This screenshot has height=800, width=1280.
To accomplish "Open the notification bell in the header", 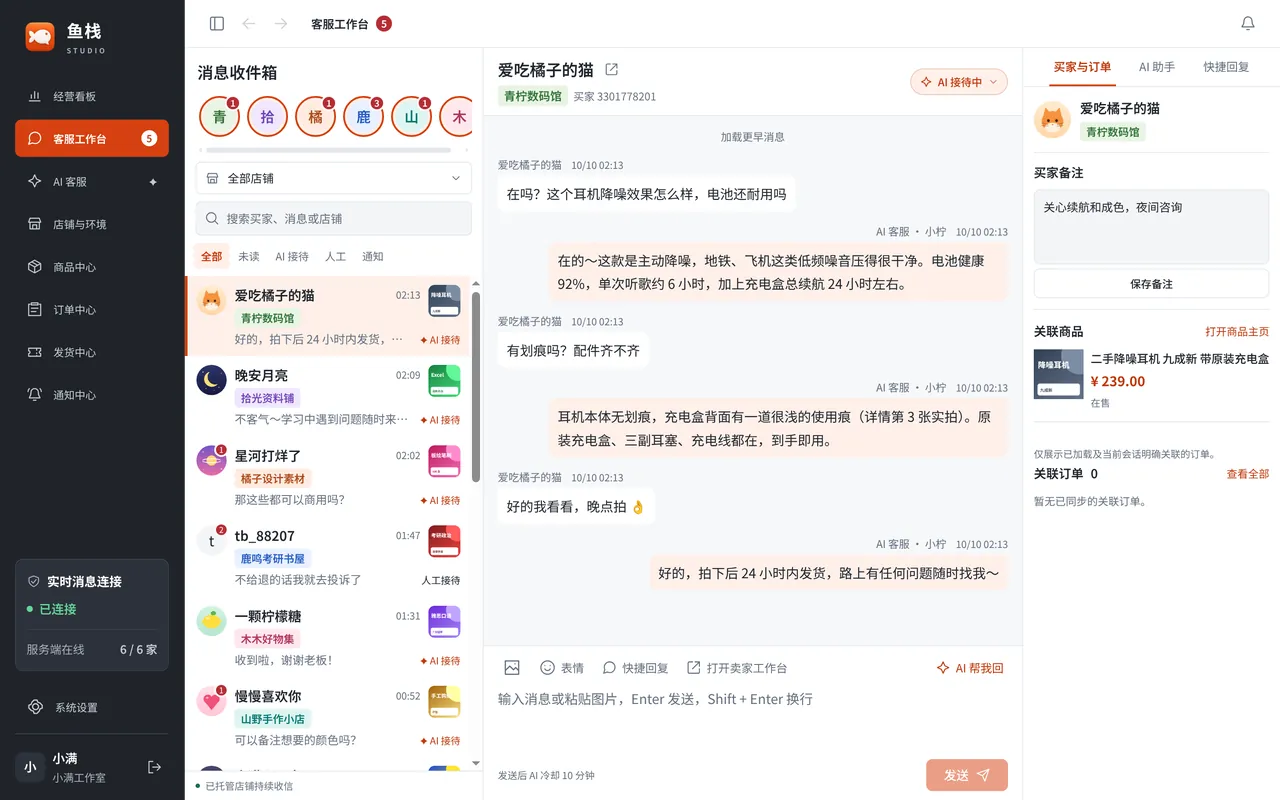I will click(x=1248, y=23).
